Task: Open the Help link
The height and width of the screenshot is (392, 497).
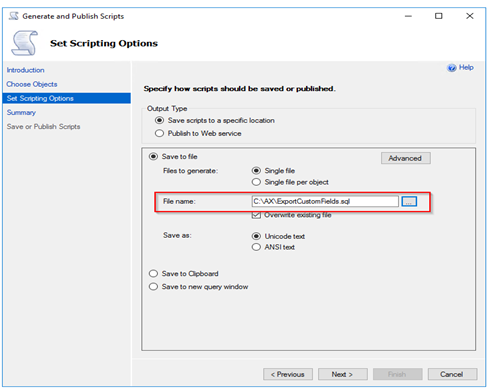Action: click(466, 67)
